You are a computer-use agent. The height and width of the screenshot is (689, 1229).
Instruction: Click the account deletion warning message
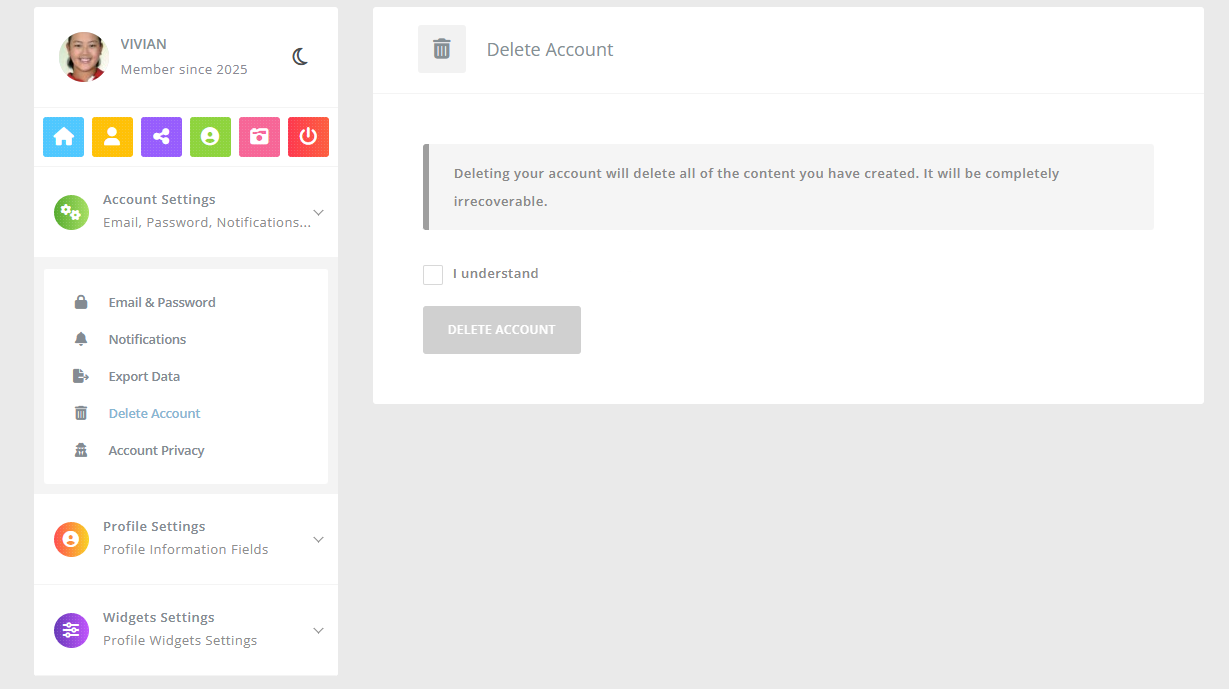pos(788,187)
